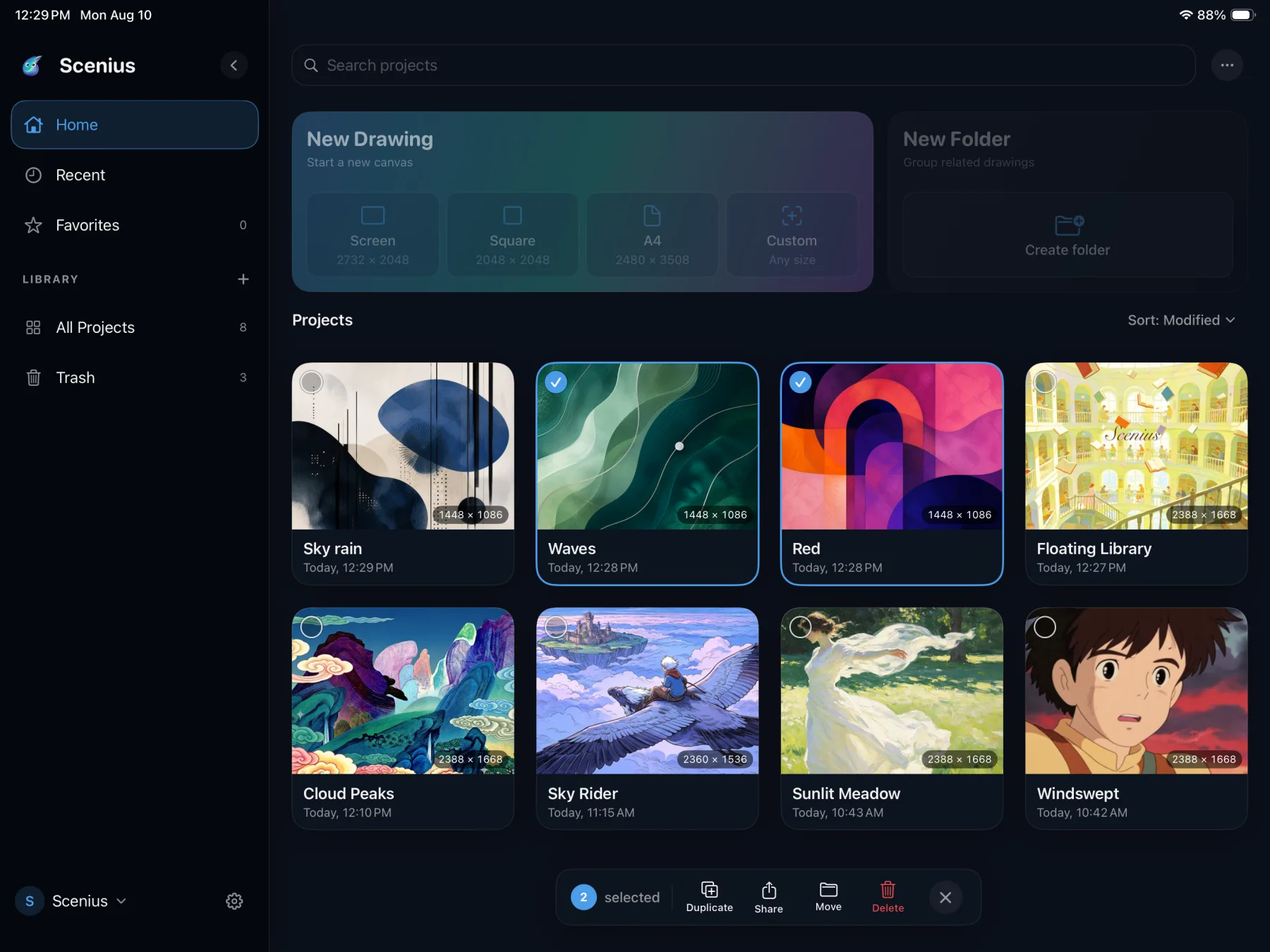This screenshot has width=1270, height=952.
Task: Click the 12:29 PM clock text
Action: pyautogui.click(x=42, y=15)
